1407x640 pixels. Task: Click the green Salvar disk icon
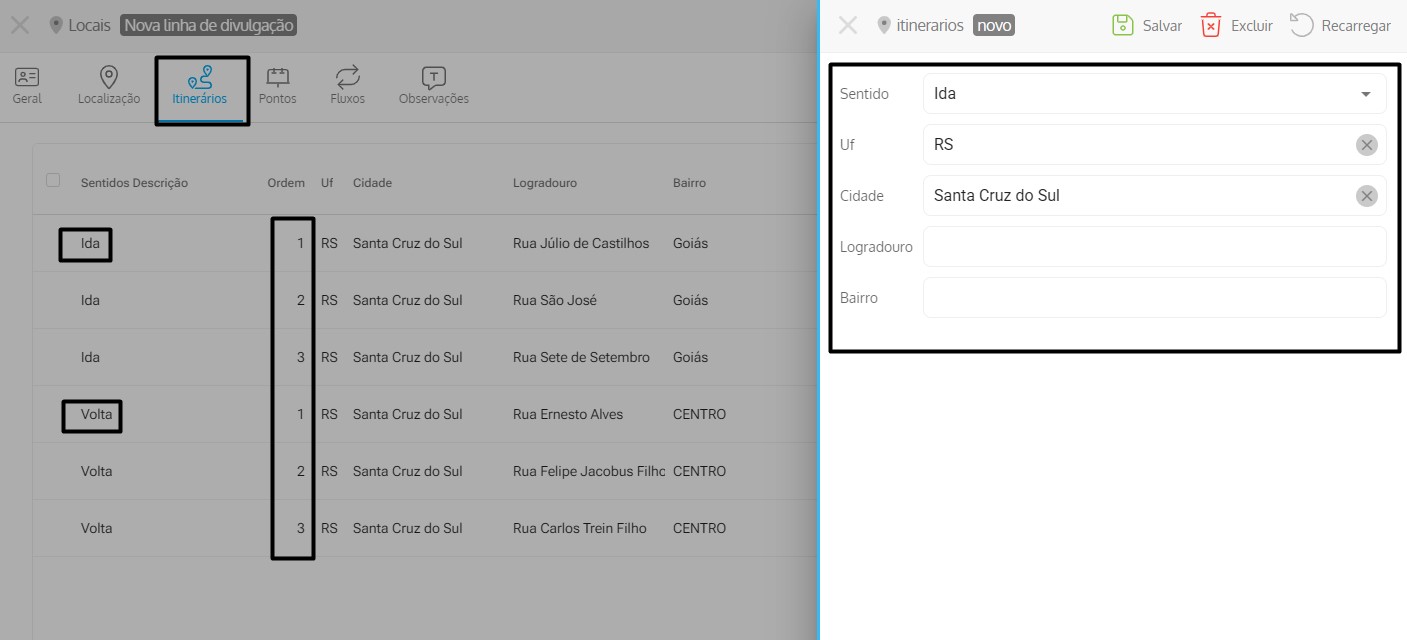(1122, 26)
